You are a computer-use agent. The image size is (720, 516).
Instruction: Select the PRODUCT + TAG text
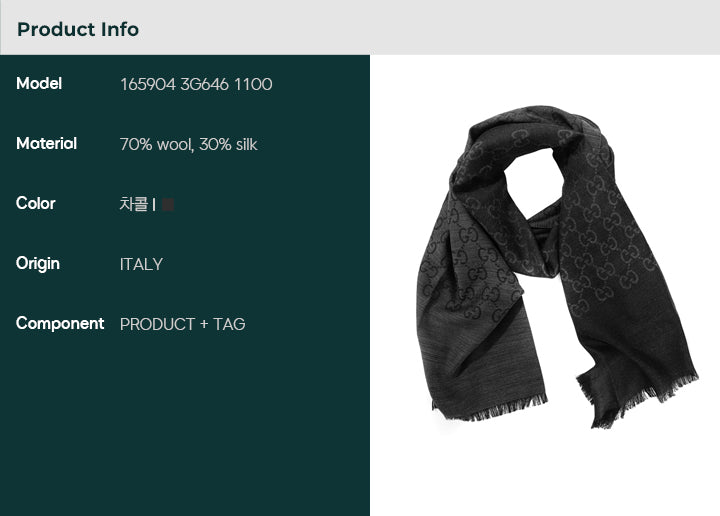point(182,325)
